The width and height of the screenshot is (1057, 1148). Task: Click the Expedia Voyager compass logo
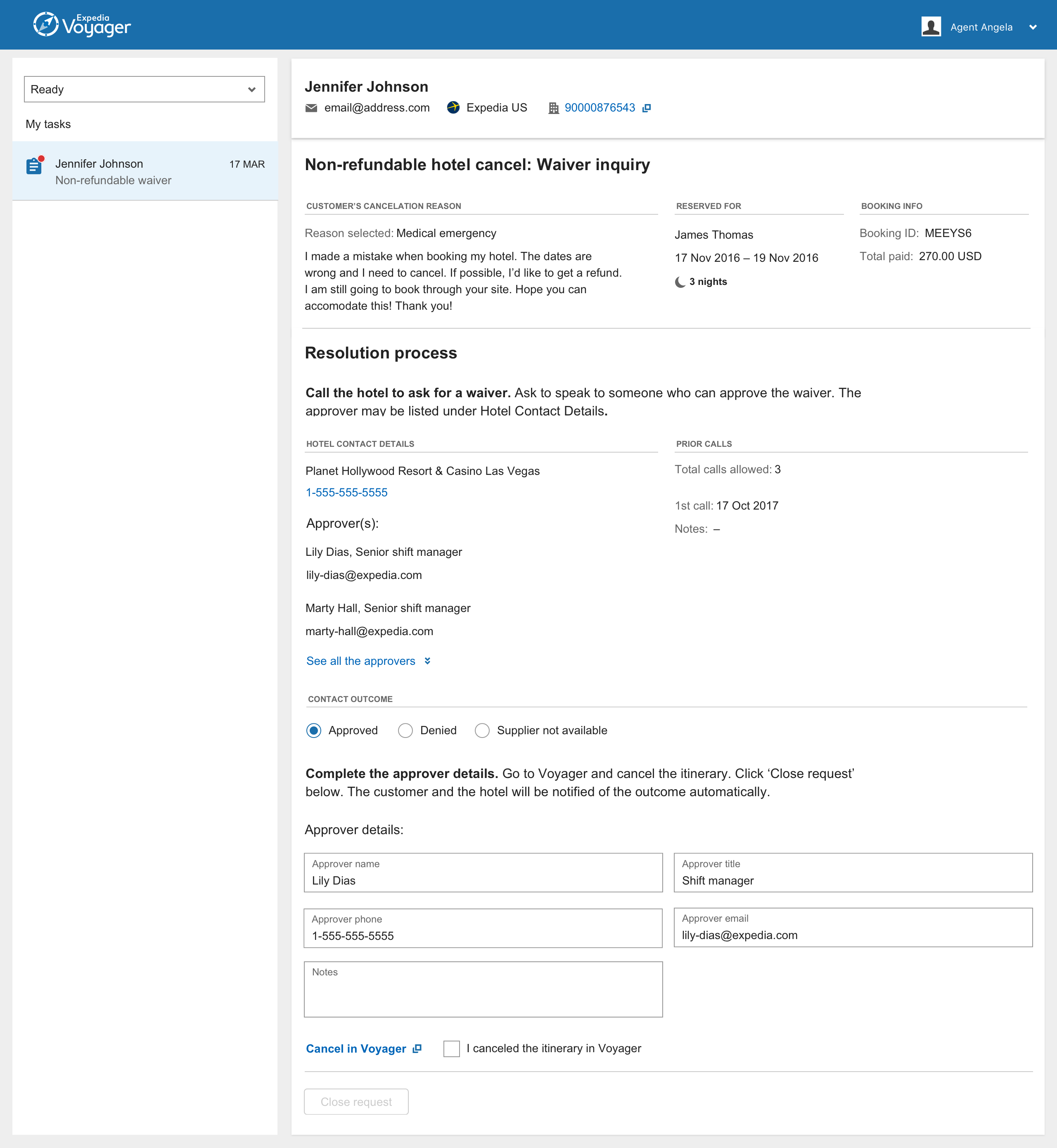pos(46,25)
